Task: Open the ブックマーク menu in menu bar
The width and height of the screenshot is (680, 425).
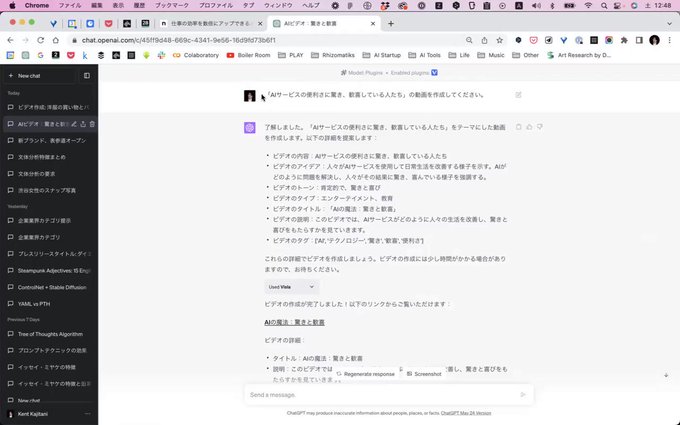Action: (172, 6)
